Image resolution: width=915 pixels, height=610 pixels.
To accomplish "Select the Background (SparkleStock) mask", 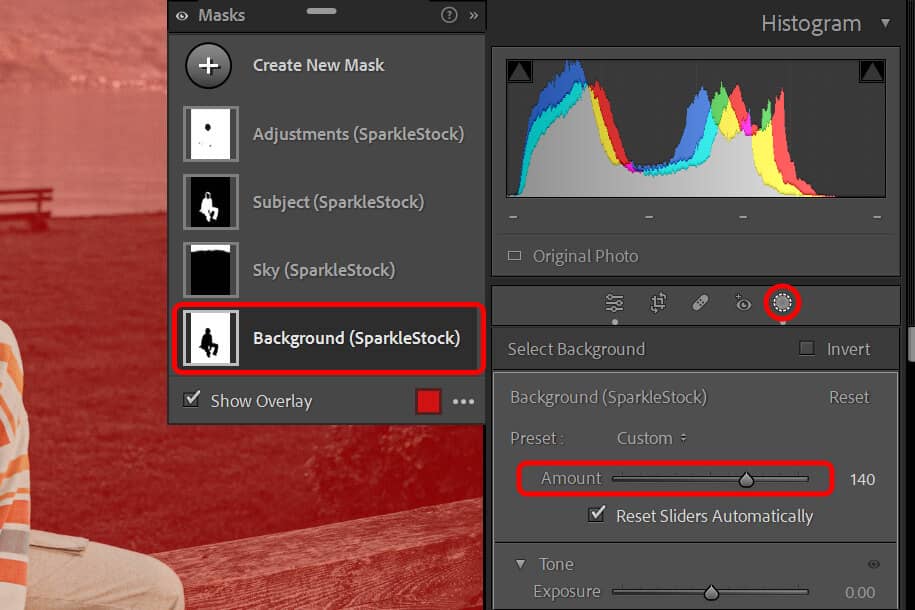I will pos(327,338).
